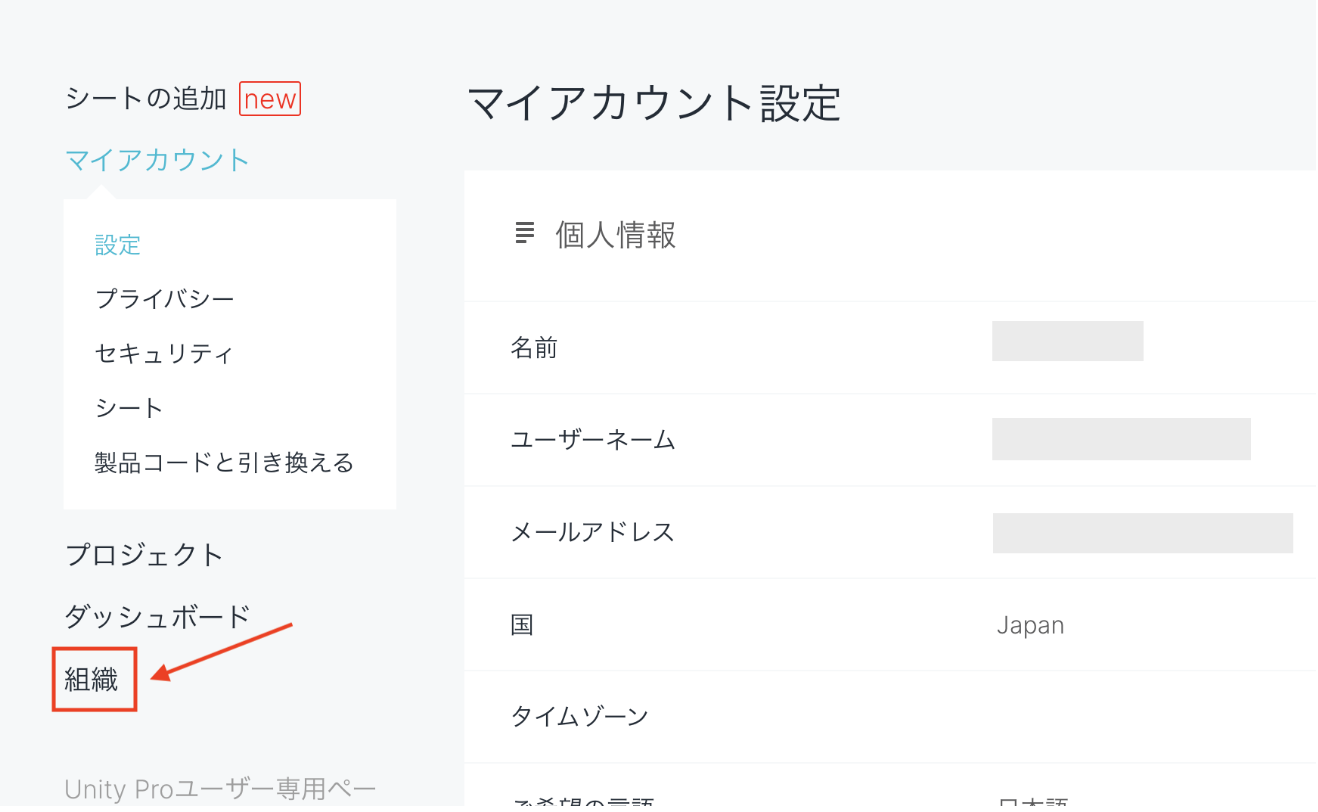Viewport: 1318px width, 812px height.
Task: Click the blurred ユーザーネーム value field
Action: [1120, 439]
